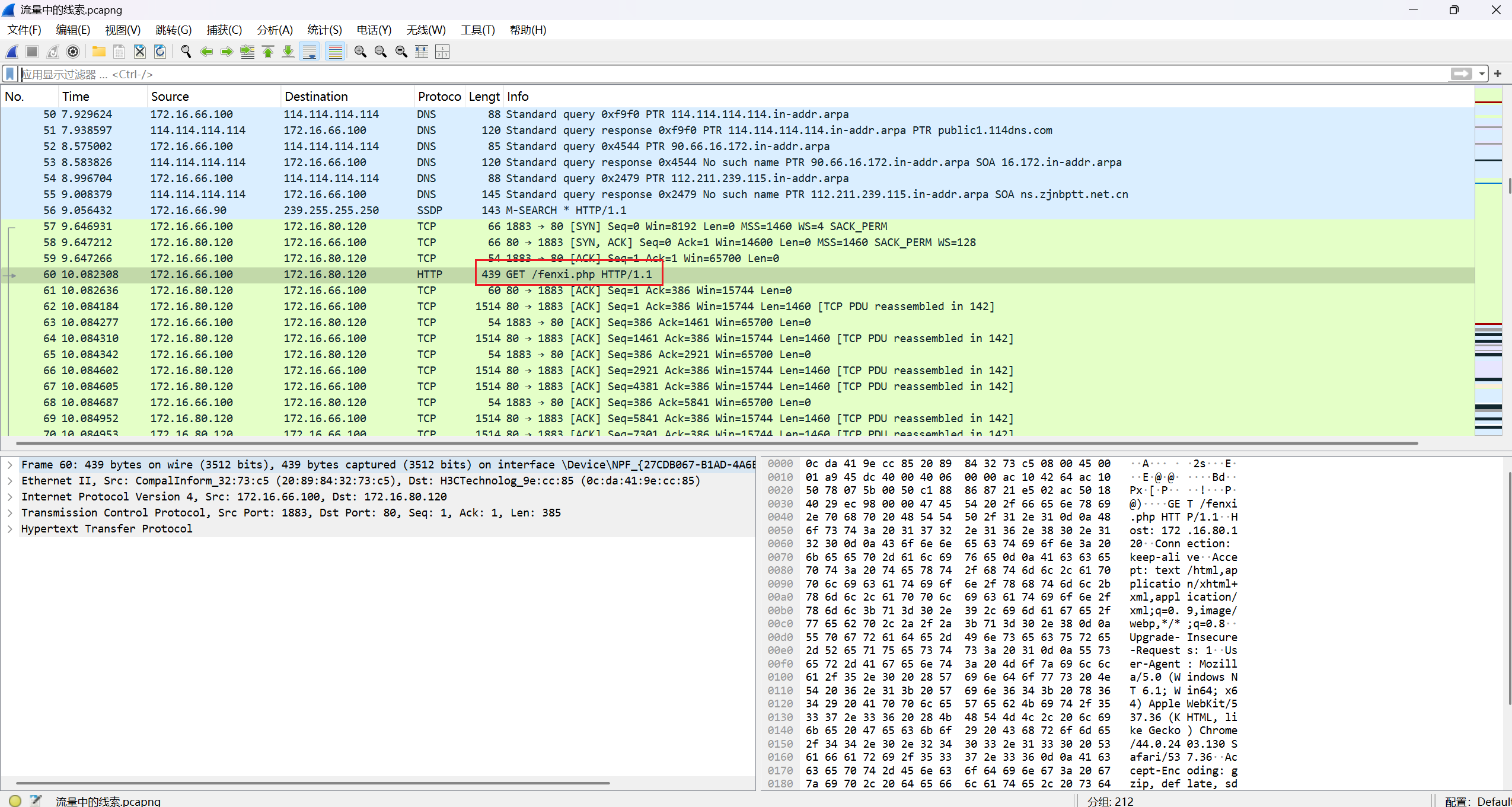The image size is (1512, 807).
Task: Open the 统计(S) menu
Action: pos(324,30)
